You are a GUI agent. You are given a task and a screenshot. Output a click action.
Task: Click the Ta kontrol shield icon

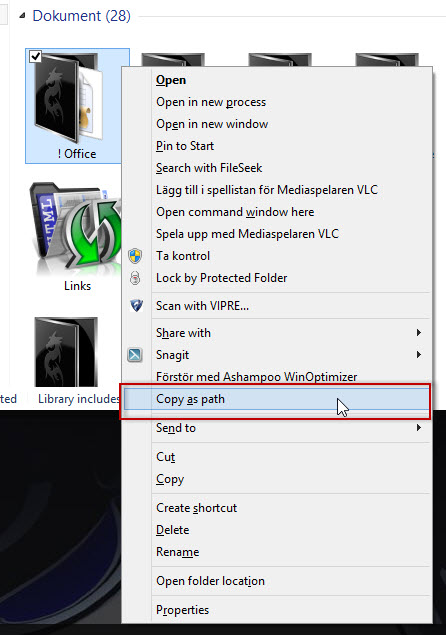135,256
